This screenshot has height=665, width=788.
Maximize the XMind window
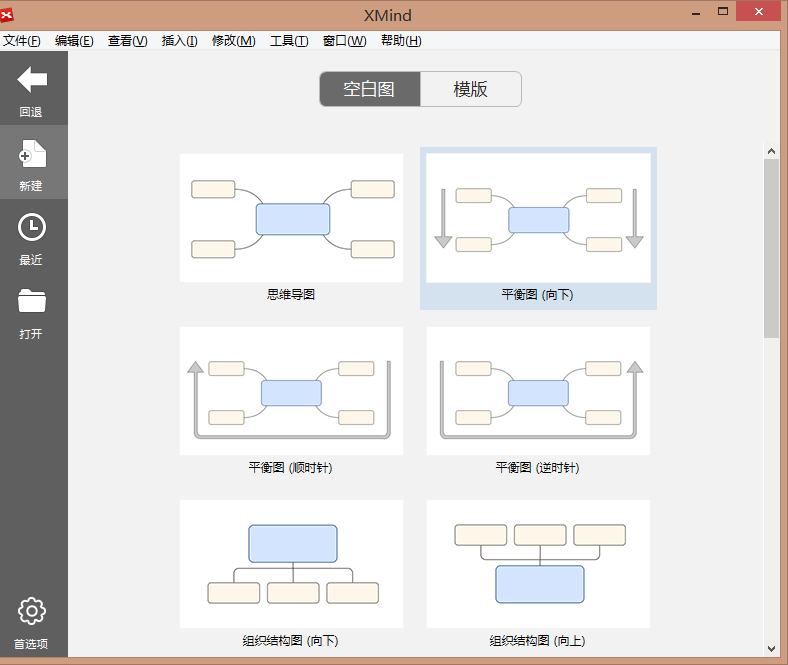tap(723, 12)
